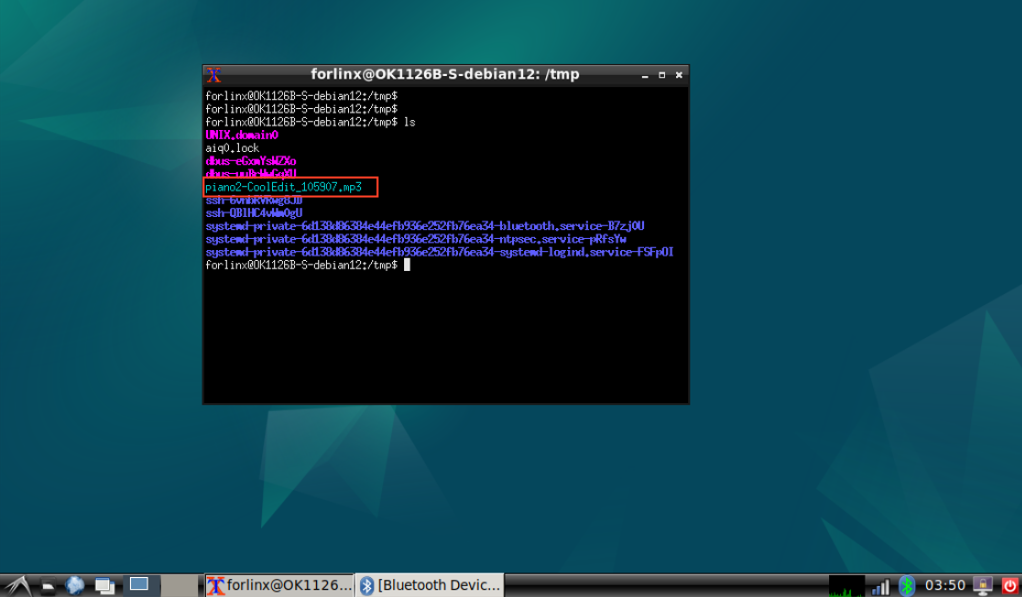Select the first desktop in the pager
Image resolution: width=1022 pixels, height=597 pixels.
tap(139, 585)
